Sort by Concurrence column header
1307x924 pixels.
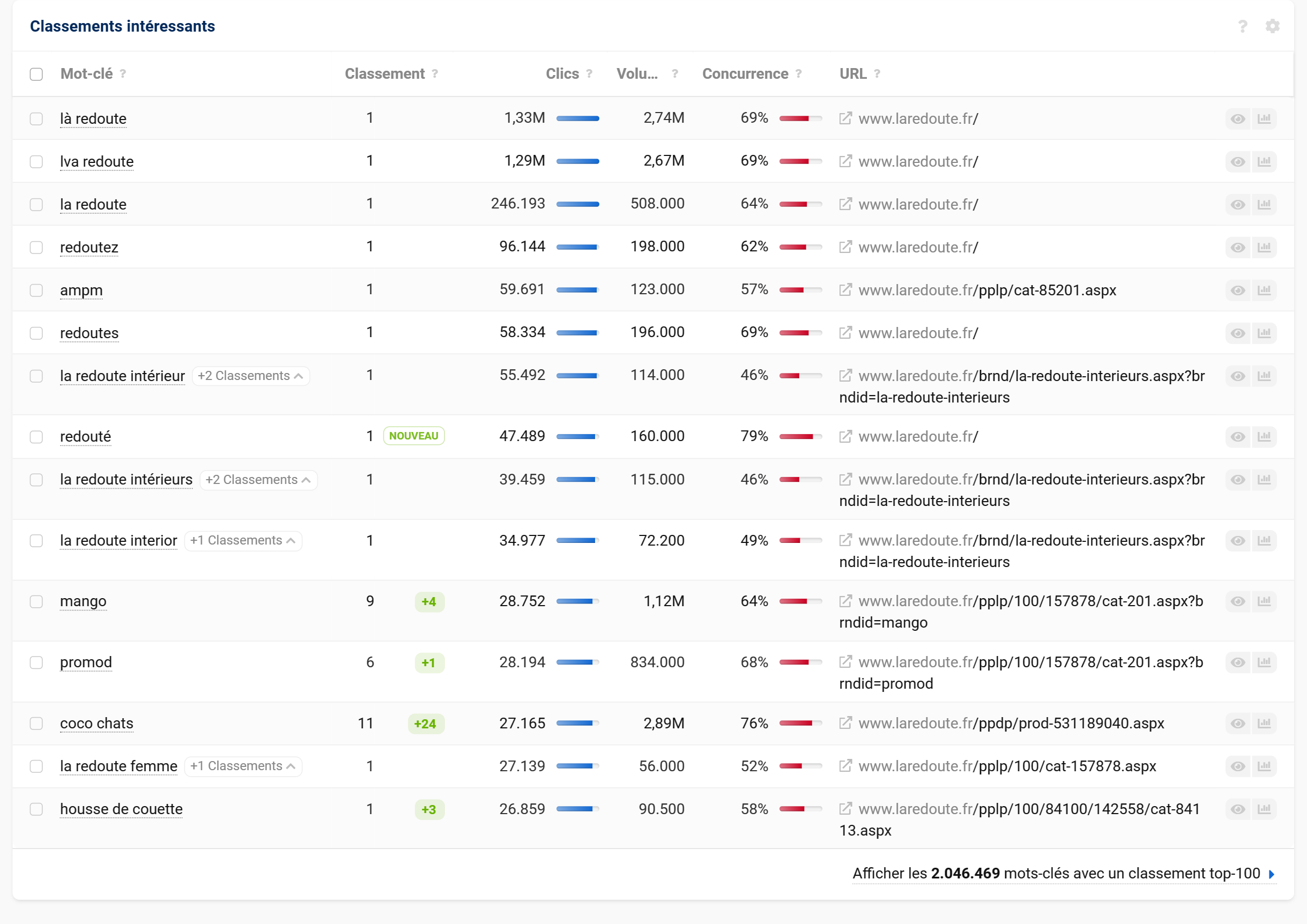745,73
